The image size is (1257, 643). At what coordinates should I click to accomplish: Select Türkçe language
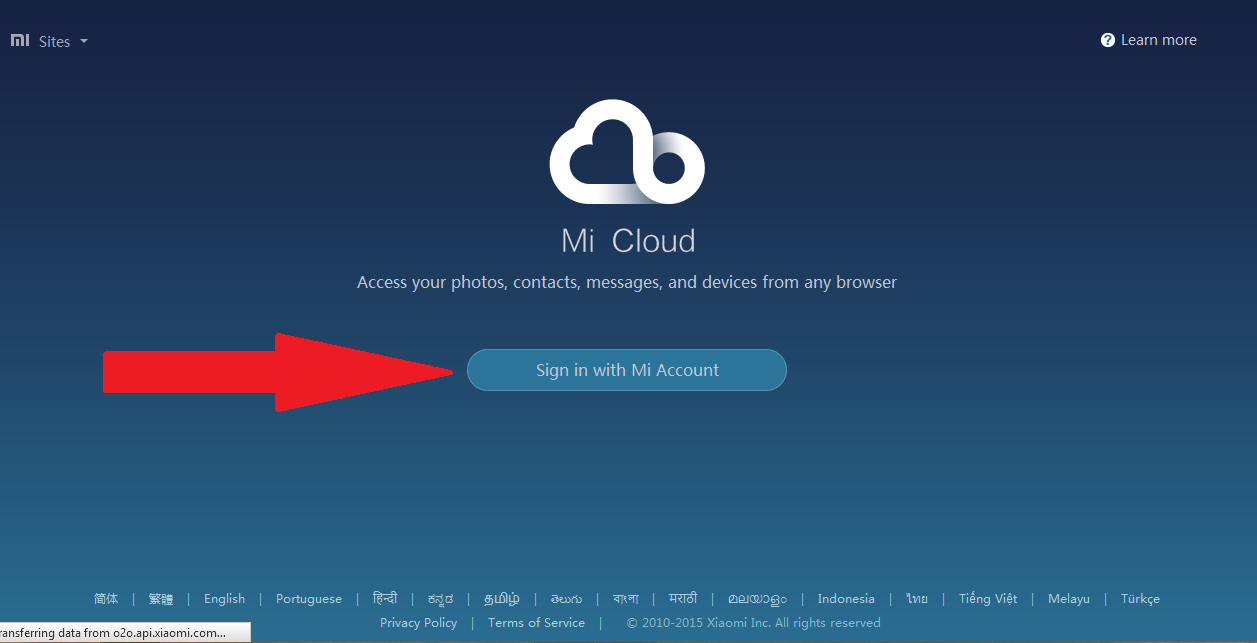[x=1140, y=598]
